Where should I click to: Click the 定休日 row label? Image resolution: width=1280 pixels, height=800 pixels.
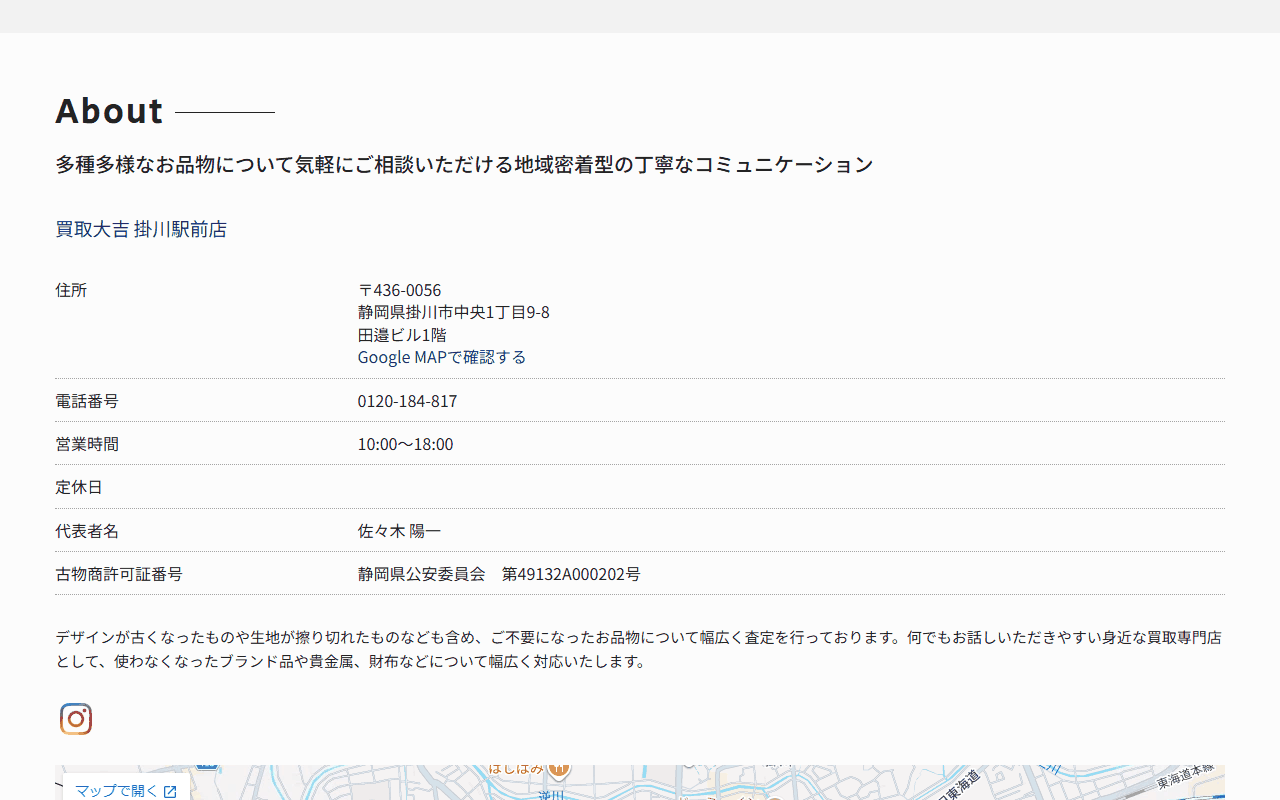pyautogui.click(x=79, y=487)
